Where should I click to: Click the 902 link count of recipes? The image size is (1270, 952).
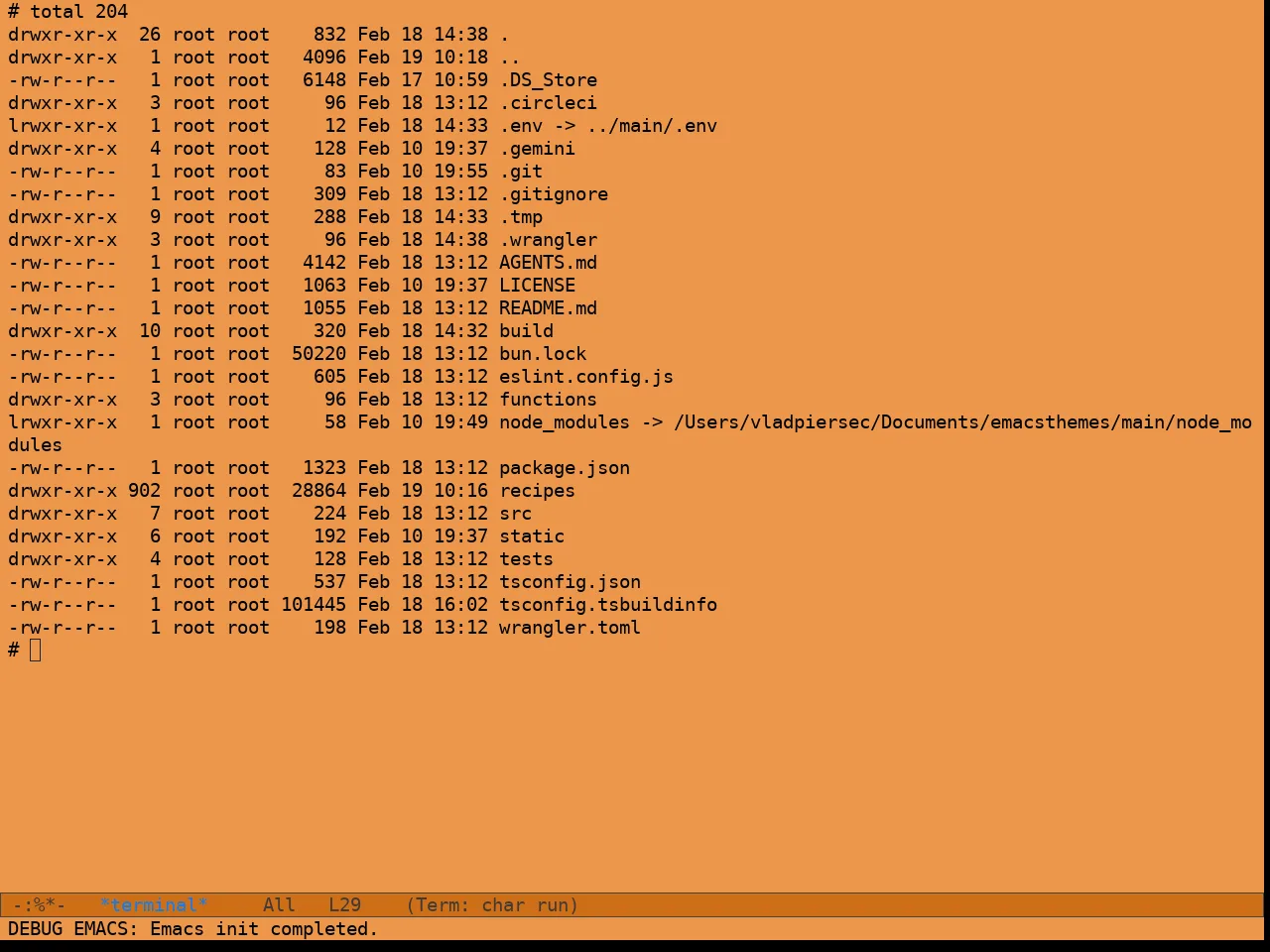[x=145, y=491]
